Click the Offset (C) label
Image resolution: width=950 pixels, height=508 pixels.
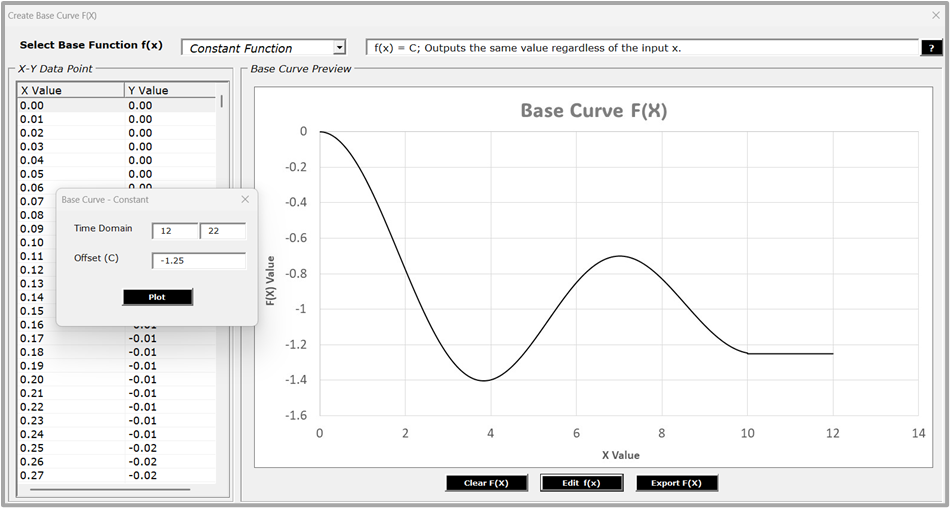click(96, 258)
